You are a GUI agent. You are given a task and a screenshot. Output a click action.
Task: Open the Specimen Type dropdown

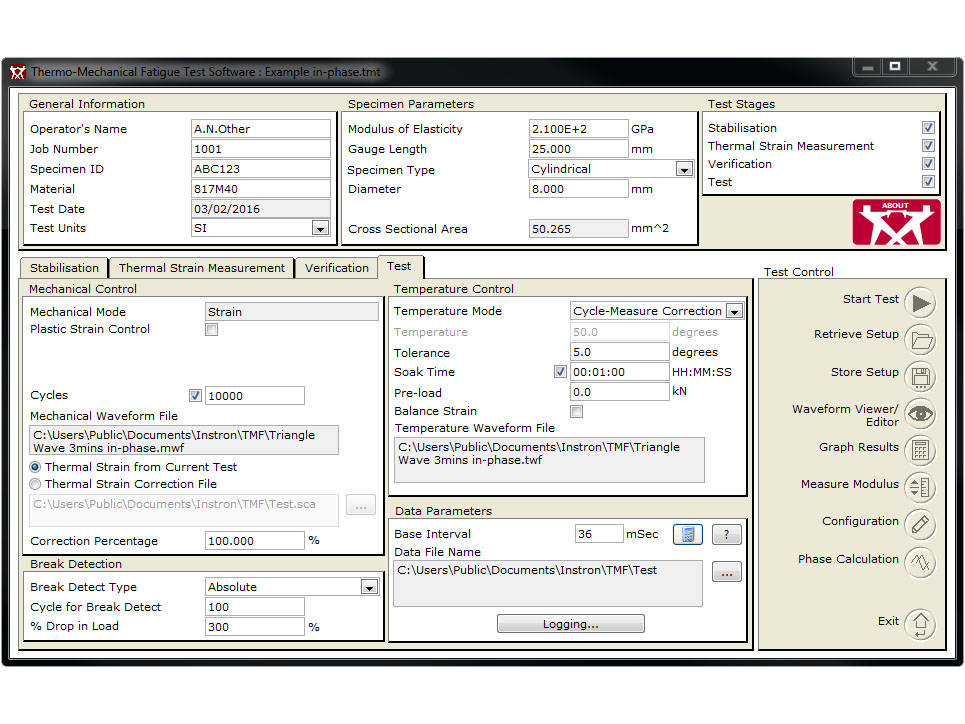684,170
